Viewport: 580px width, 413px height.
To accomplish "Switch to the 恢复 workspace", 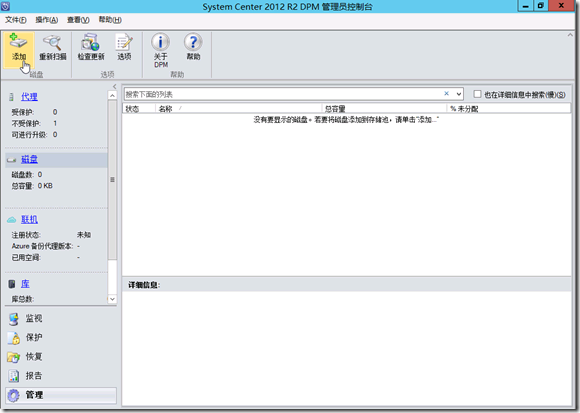I will [61, 357].
